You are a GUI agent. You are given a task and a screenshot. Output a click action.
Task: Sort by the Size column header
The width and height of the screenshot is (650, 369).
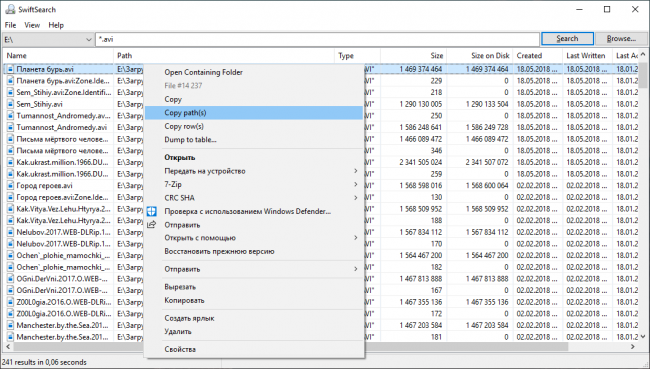tap(413, 56)
